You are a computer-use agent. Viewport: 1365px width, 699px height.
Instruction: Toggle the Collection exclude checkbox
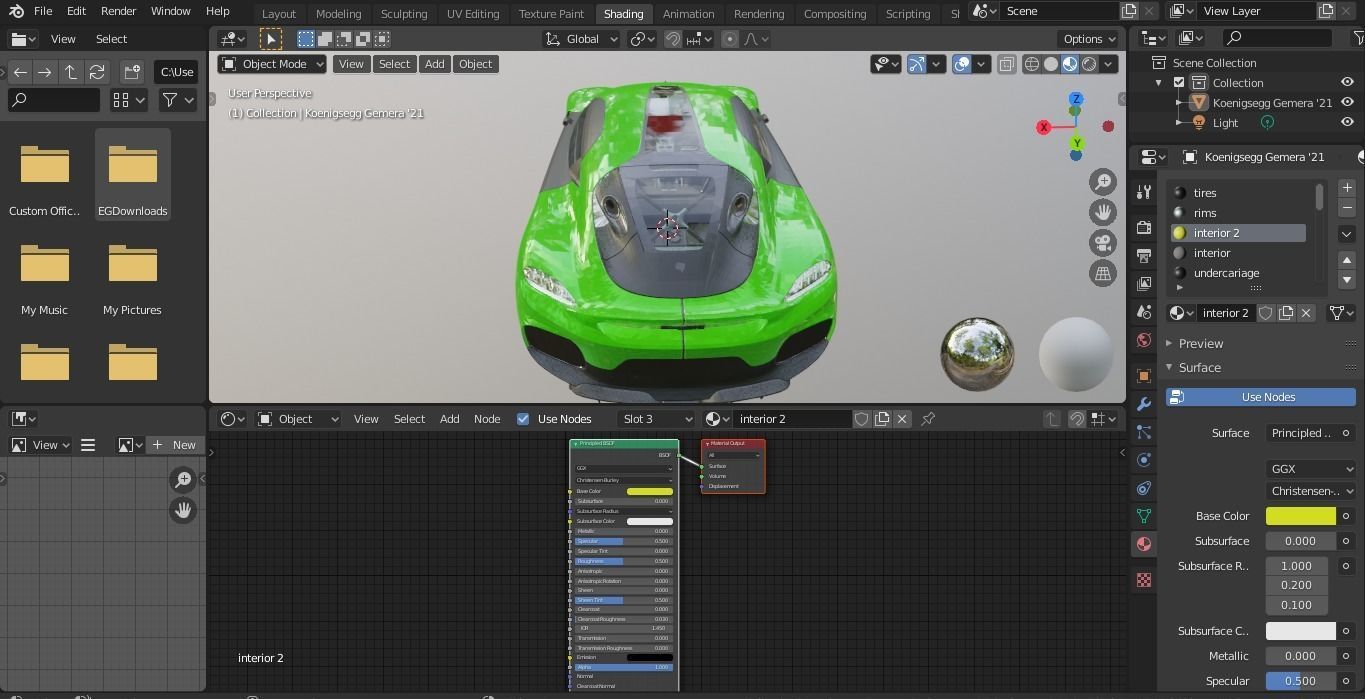(x=1179, y=83)
